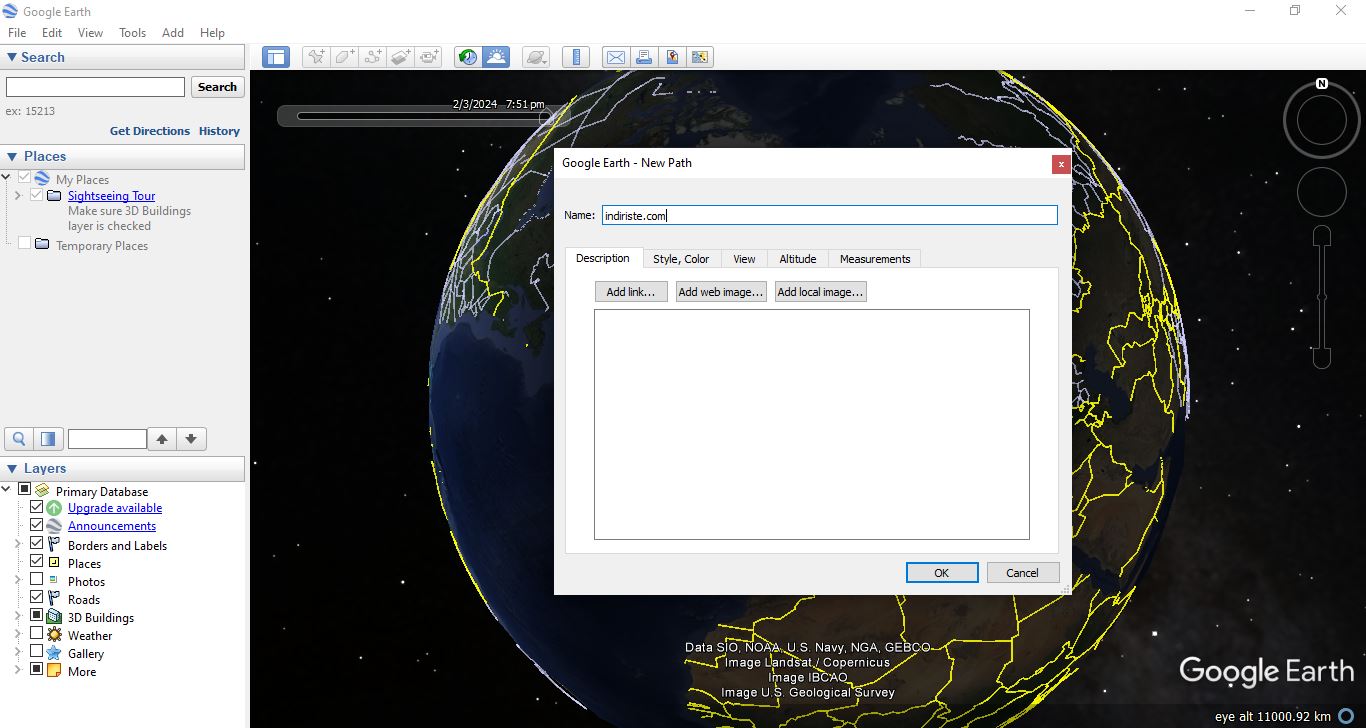Expand the Borders and Labels layer node
The width and height of the screenshot is (1366, 728).
click(17, 545)
